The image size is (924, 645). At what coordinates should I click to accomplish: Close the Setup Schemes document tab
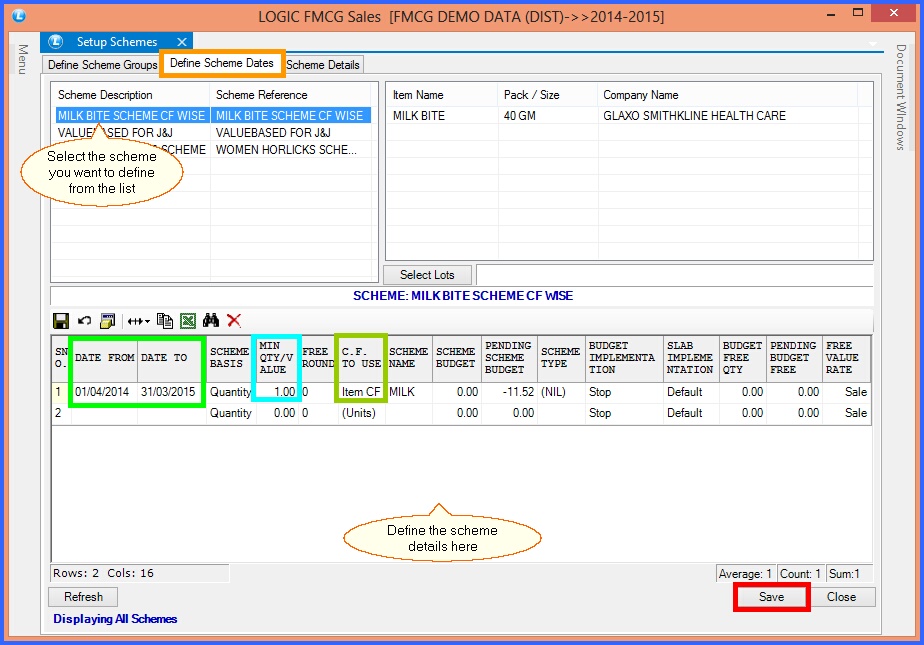tap(182, 42)
